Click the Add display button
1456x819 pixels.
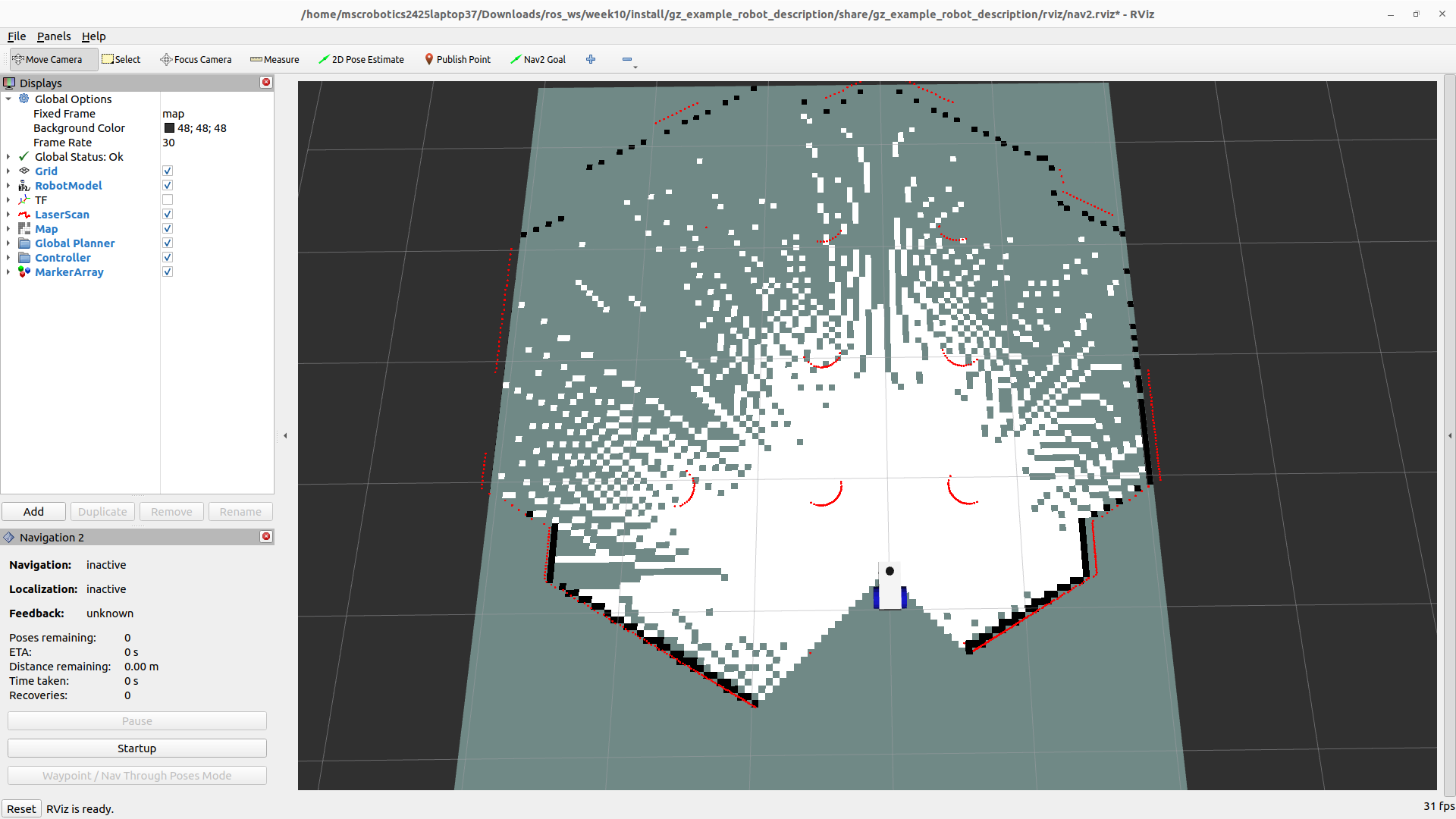(x=33, y=511)
